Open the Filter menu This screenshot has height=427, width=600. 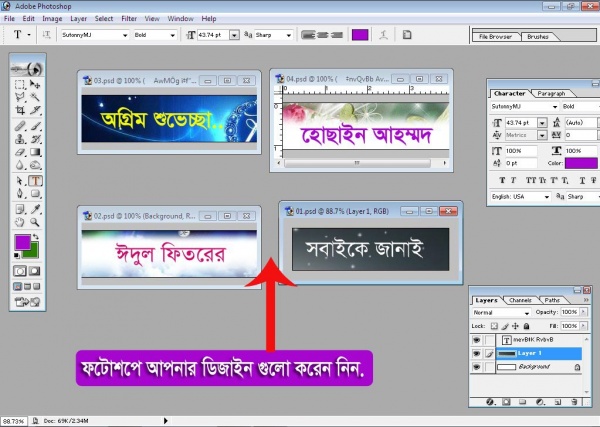[x=129, y=18]
